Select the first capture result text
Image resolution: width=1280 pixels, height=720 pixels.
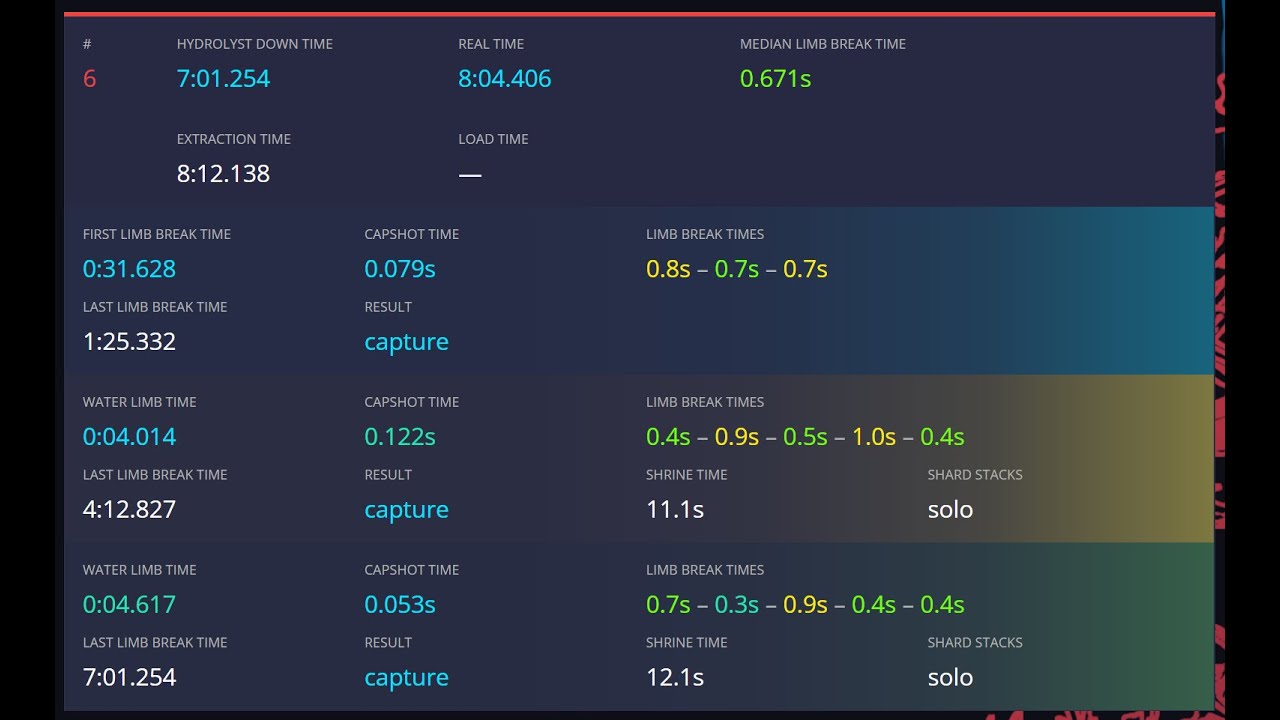point(406,343)
